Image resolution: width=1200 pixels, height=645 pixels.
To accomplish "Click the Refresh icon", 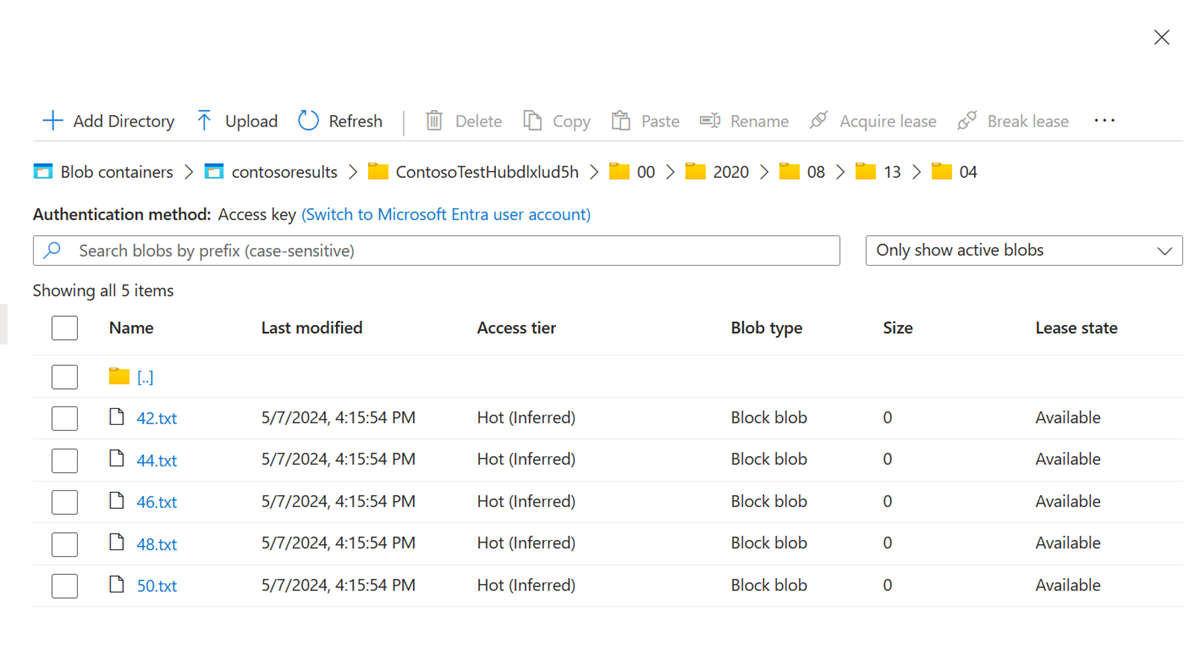I will pos(308,120).
